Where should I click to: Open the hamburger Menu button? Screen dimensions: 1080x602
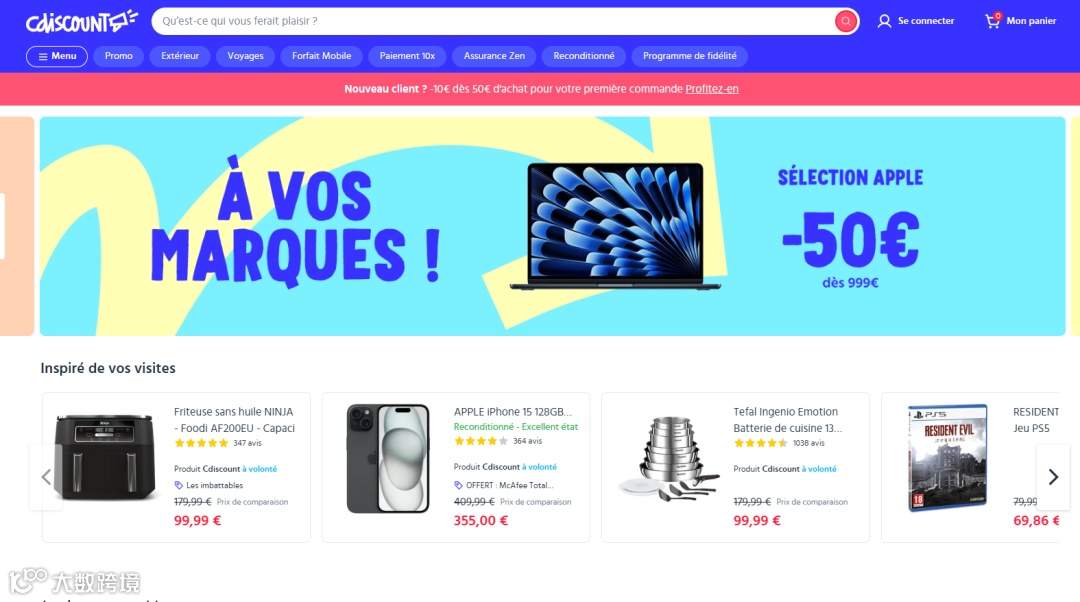point(57,56)
